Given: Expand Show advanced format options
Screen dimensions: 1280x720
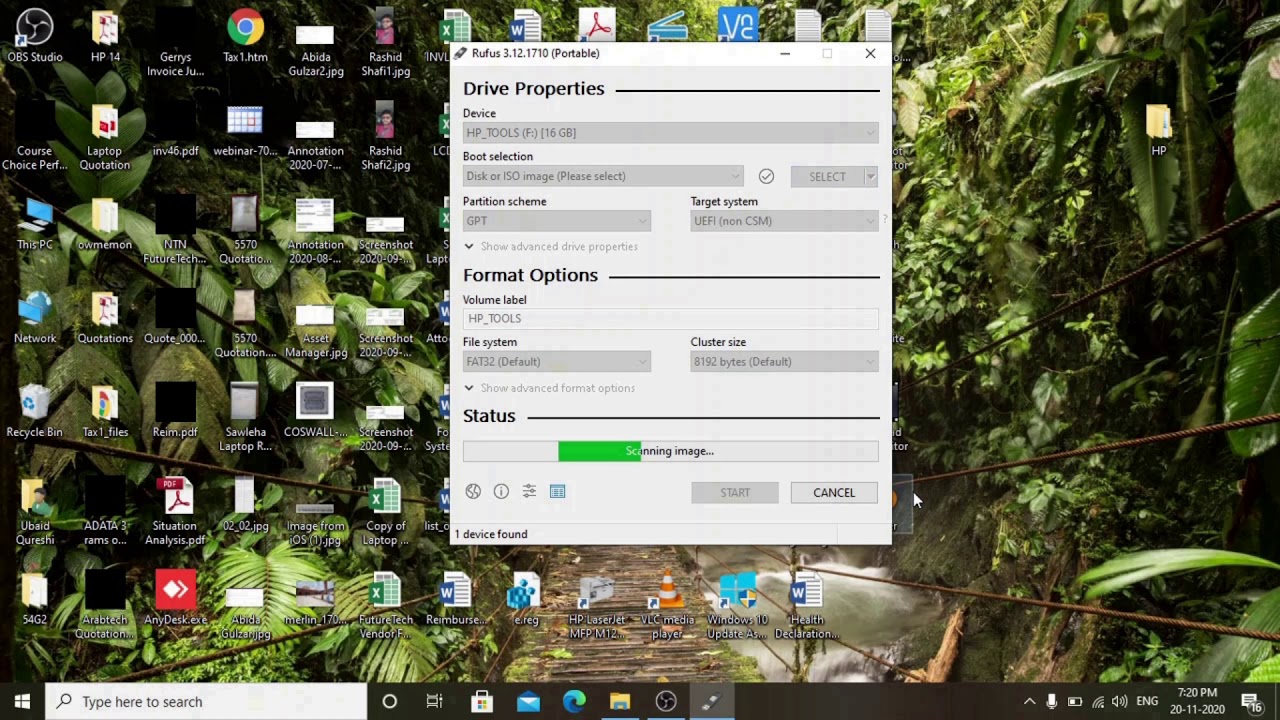Looking at the screenshot, I should click(x=549, y=388).
